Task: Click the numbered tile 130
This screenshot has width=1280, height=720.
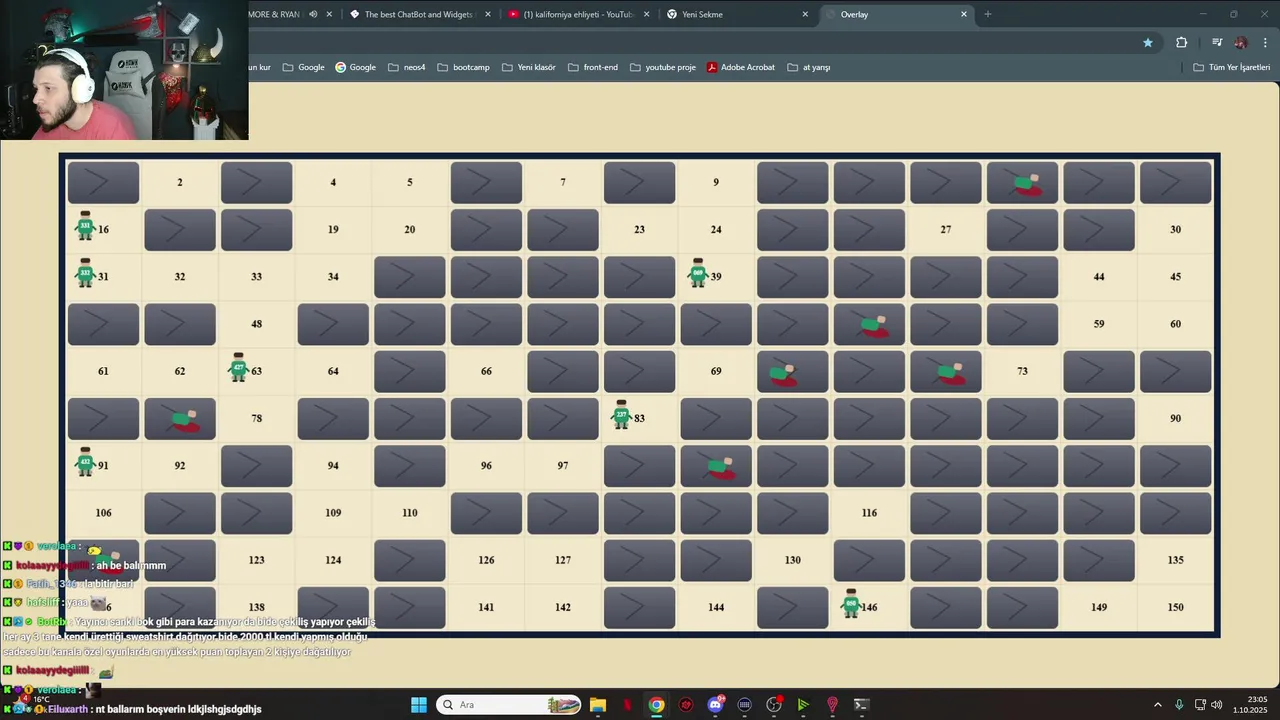Action: [x=793, y=560]
